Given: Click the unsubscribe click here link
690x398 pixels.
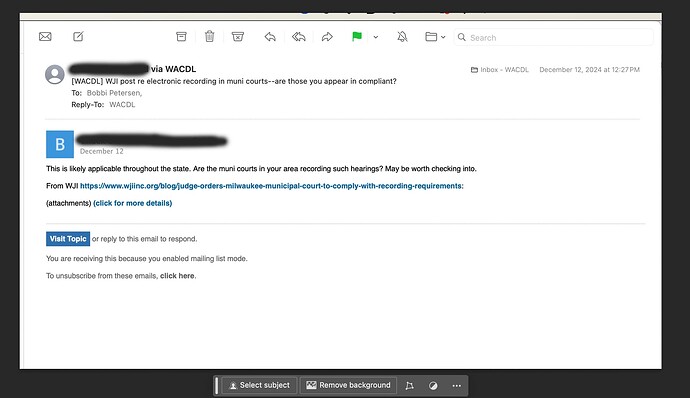Looking at the screenshot, I should coord(177,276).
